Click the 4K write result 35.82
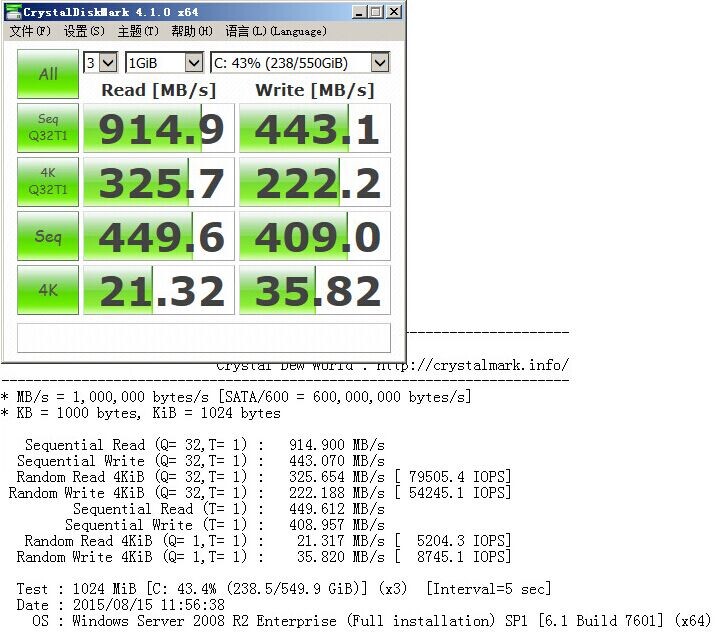This screenshot has height=640, width=721. tap(315, 290)
